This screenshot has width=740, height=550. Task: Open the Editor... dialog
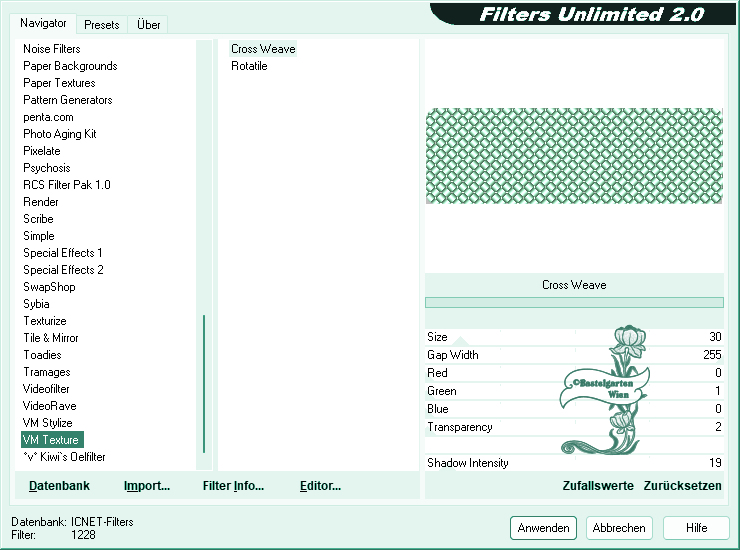tap(320, 486)
